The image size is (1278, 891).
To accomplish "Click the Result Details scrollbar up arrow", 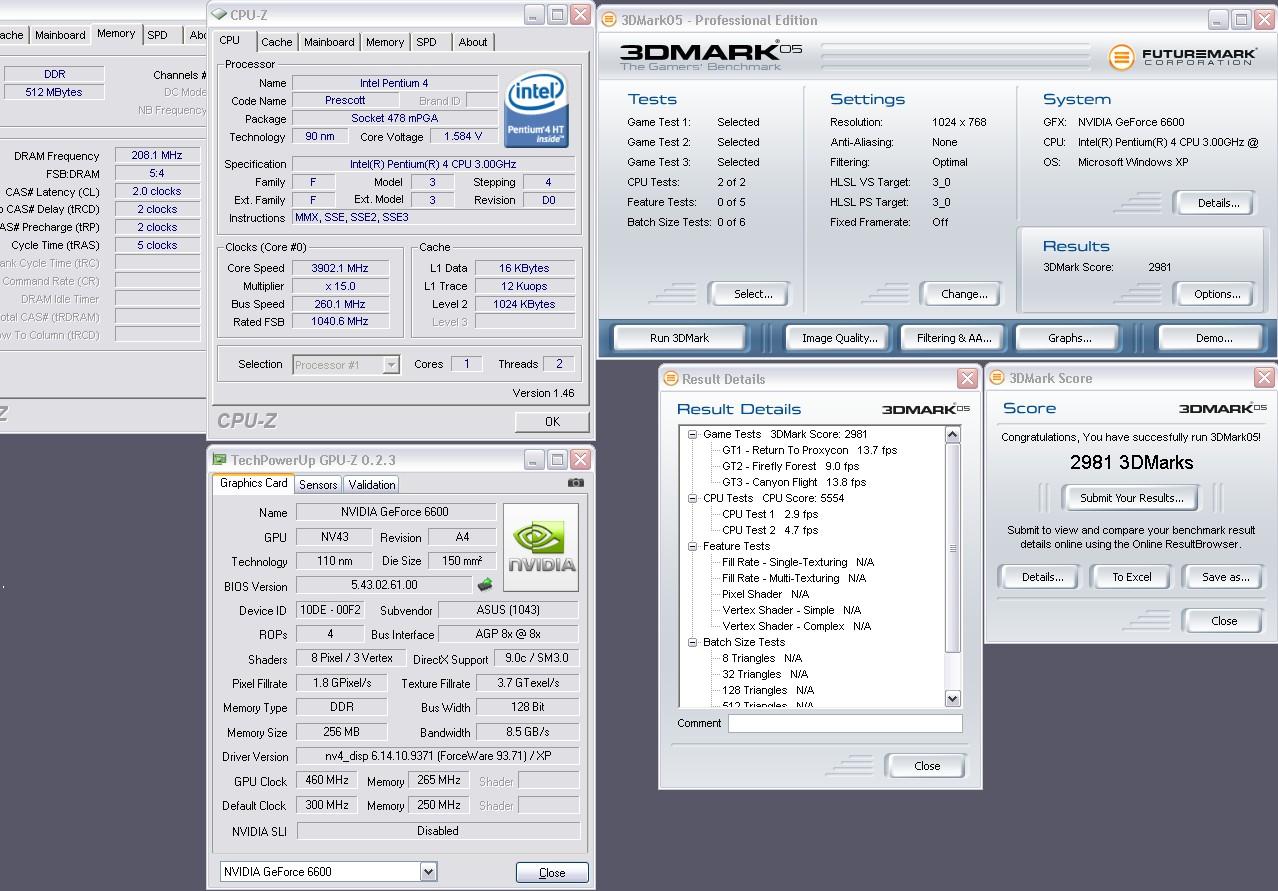I will click(x=952, y=434).
